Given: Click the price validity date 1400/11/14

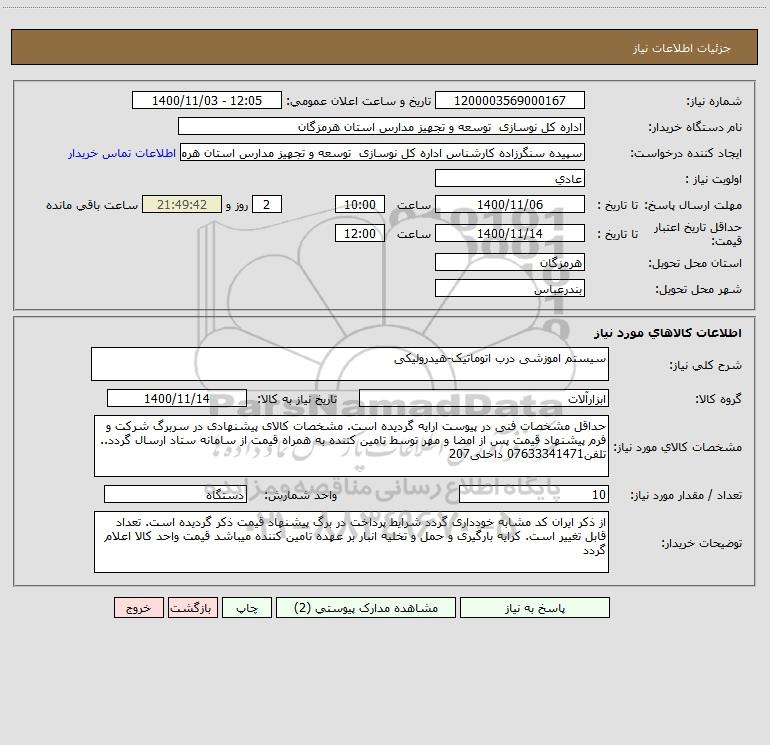Looking at the screenshot, I should (x=510, y=233).
